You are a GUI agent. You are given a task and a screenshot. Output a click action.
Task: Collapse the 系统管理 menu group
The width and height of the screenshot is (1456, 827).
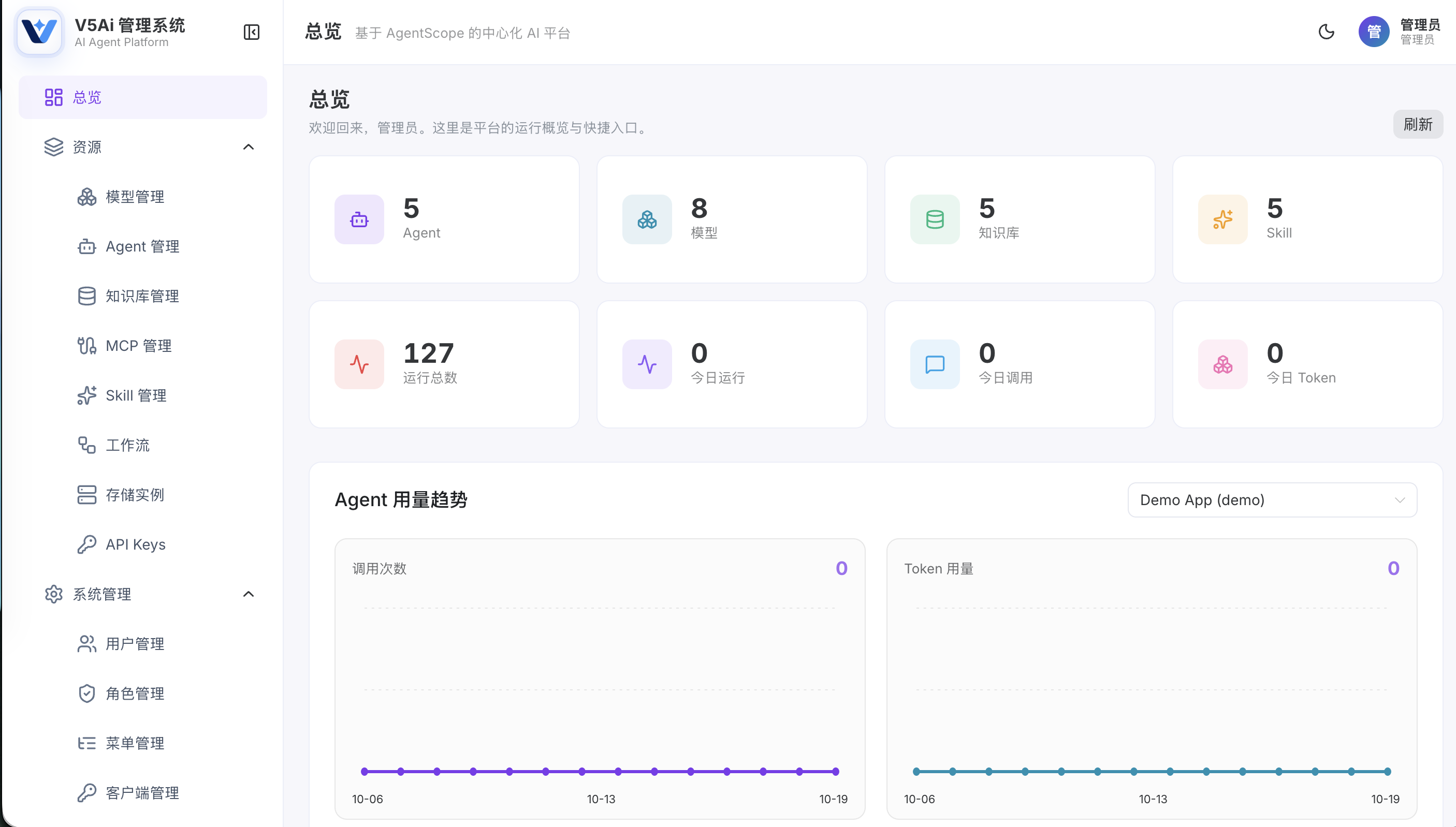coord(248,594)
